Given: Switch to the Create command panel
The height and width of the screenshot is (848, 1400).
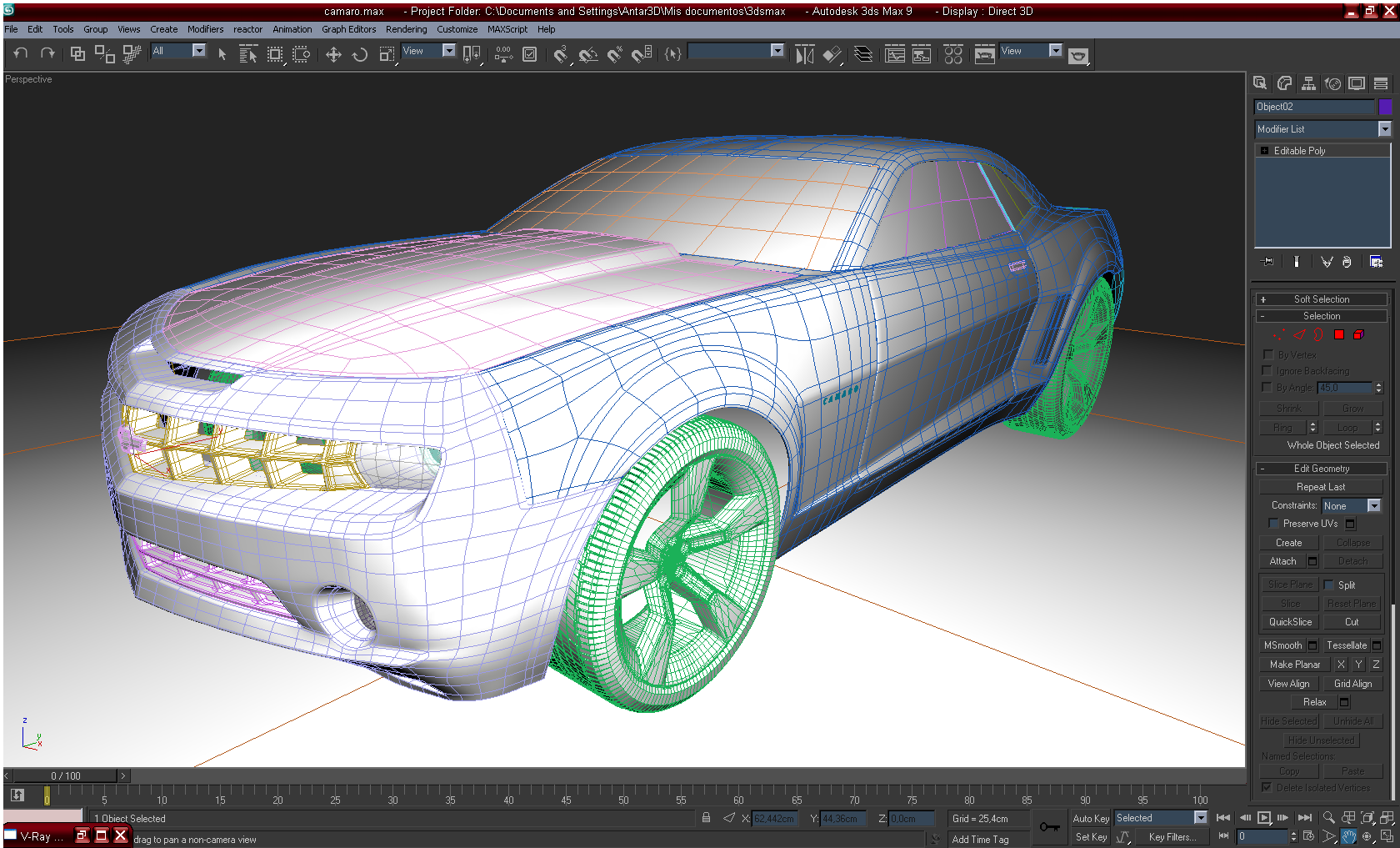Looking at the screenshot, I should point(1260,83).
